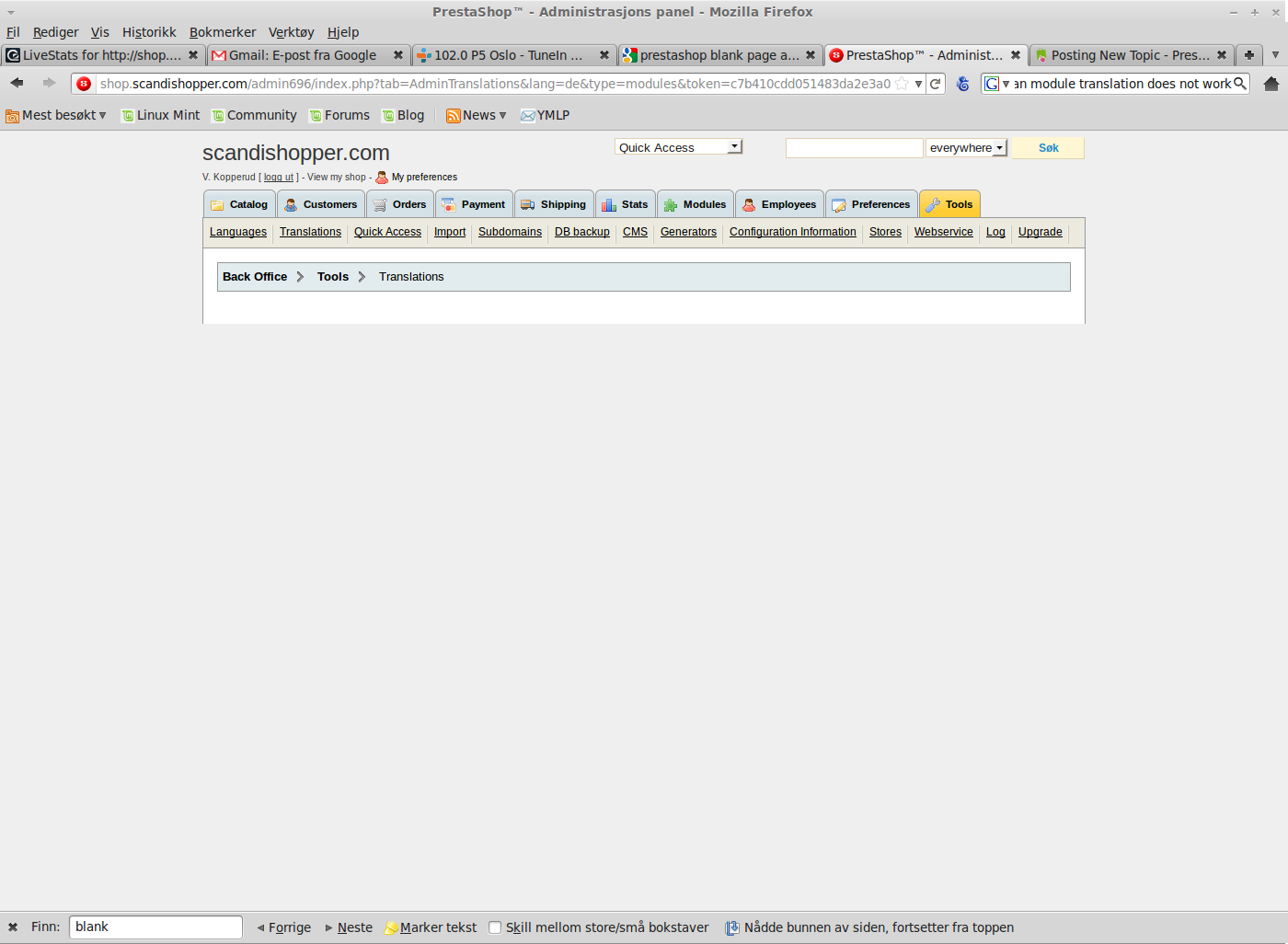Open the Firefox home page icon
The height and width of the screenshot is (944, 1288).
click(1271, 84)
